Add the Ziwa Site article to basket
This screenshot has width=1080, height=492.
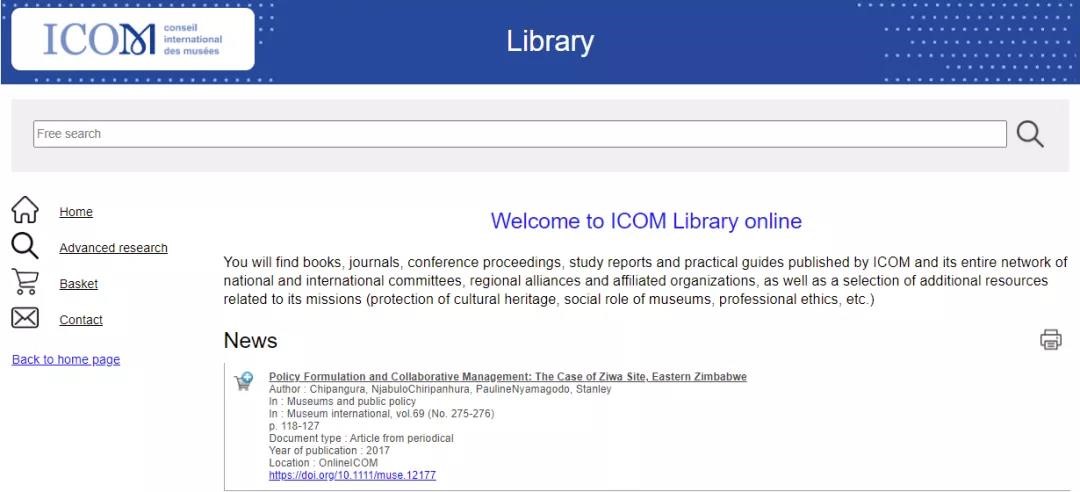pyautogui.click(x=243, y=382)
